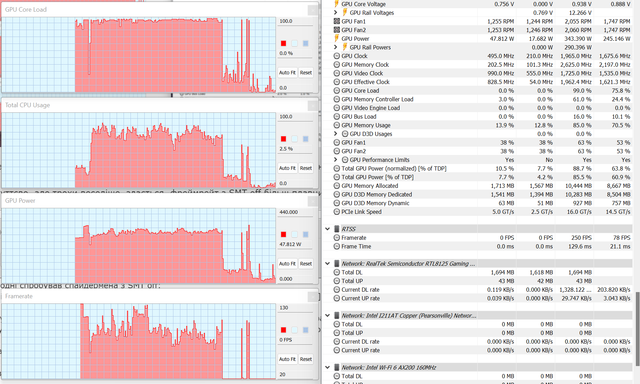
Task: Expand the GPU Rail Voltages row
Action: coord(336,13)
